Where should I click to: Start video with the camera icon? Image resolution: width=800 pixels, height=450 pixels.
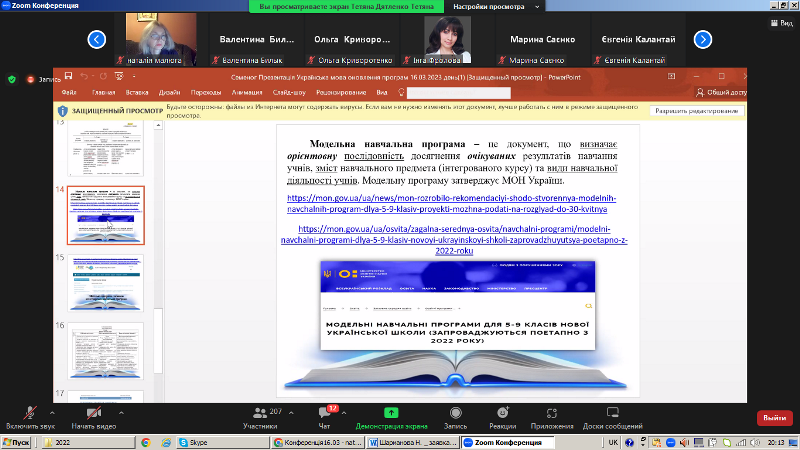coord(94,412)
